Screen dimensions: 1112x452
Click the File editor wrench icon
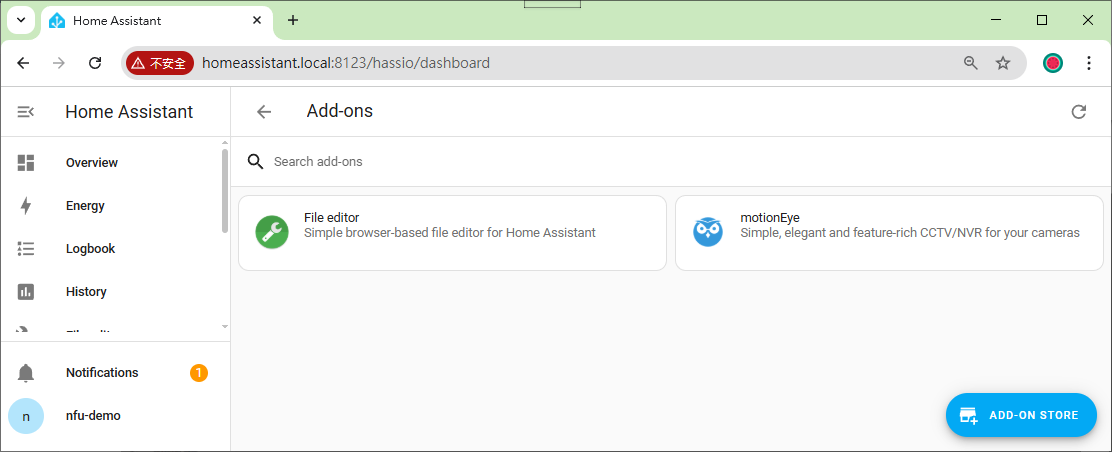pos(272,232)
